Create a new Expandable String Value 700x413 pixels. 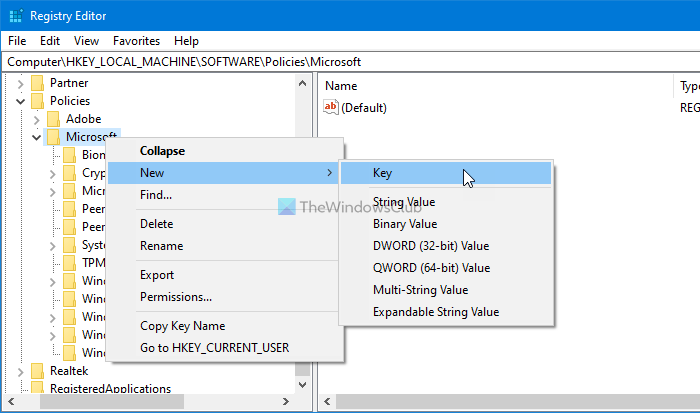point(446,311)
